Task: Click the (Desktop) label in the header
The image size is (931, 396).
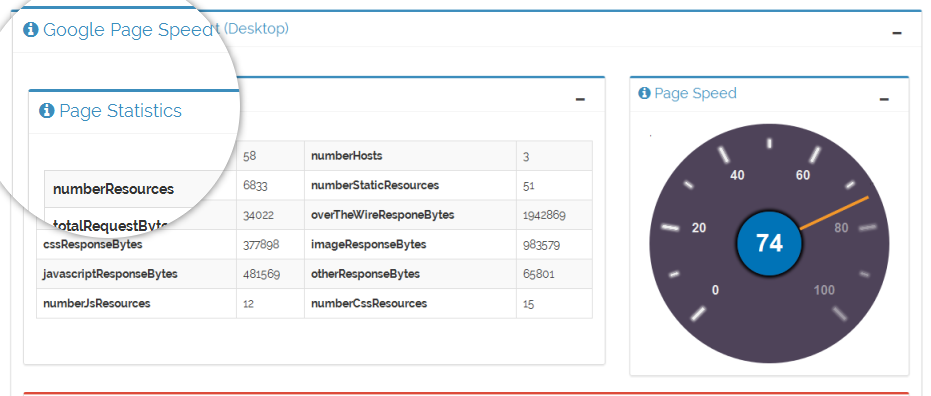Action: [256, 28]
